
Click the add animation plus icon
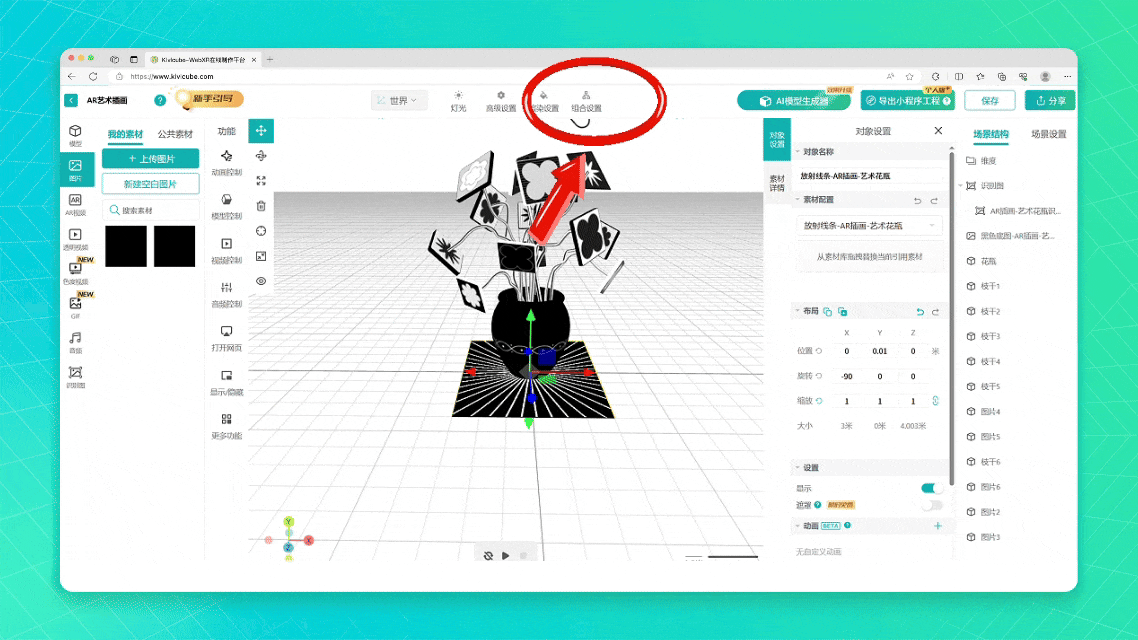pyautogui.click(x=937, y=526)
